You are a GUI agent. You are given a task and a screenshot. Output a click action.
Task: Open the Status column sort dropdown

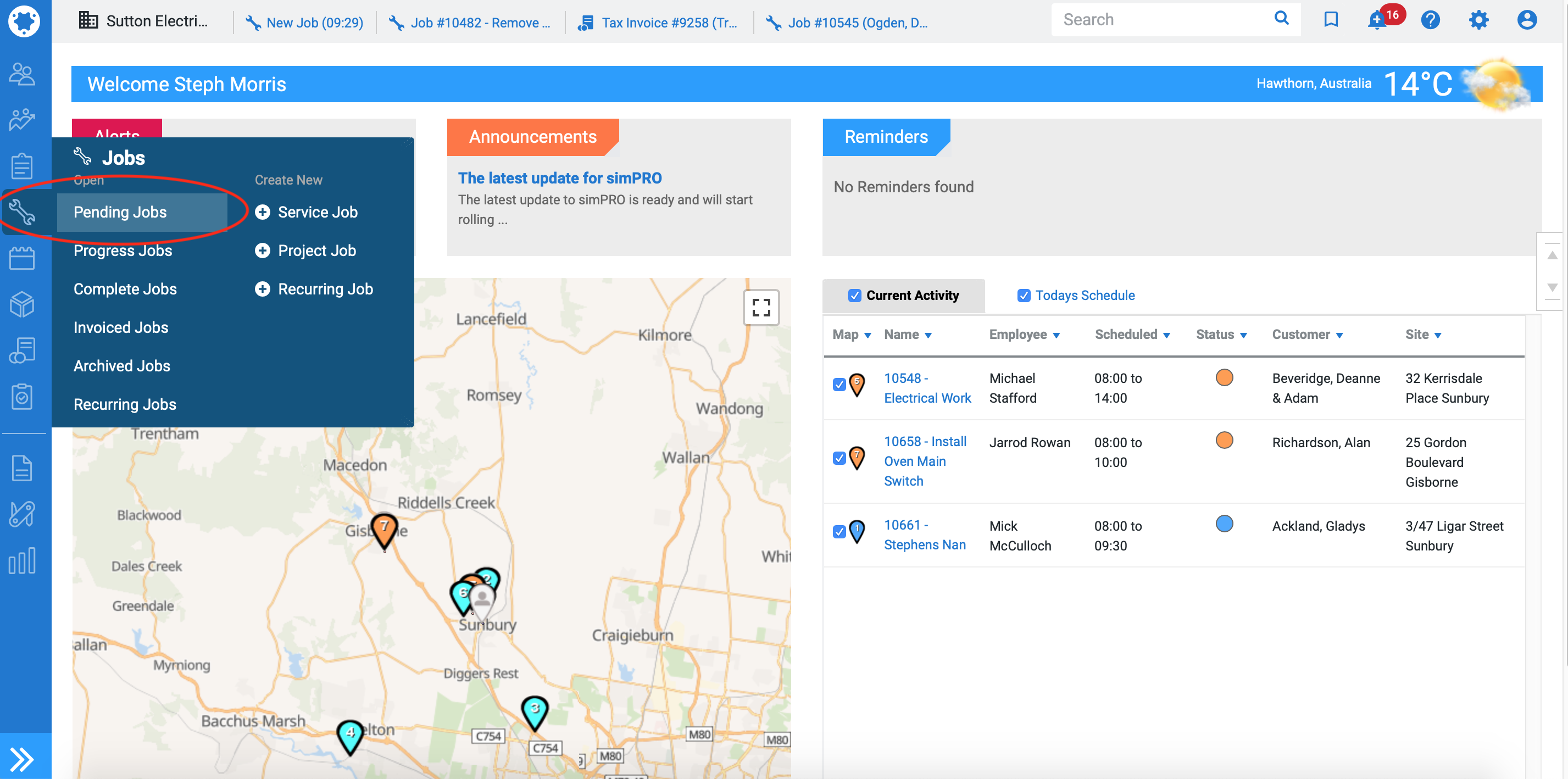coord(1243,335)
